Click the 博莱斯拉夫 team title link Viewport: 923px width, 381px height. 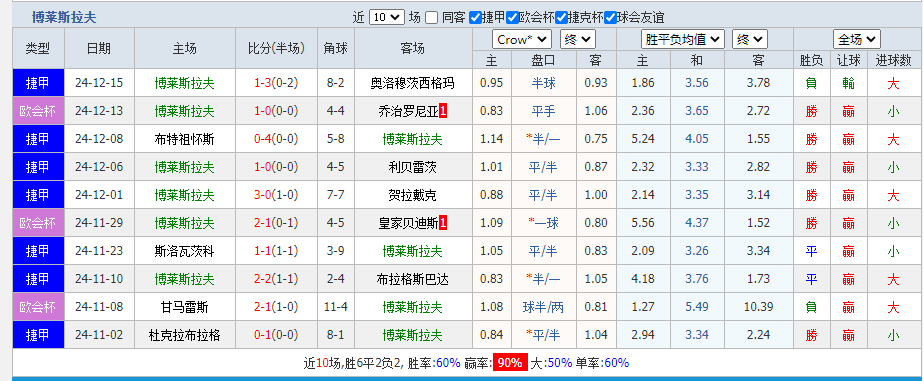pos(64,18)
